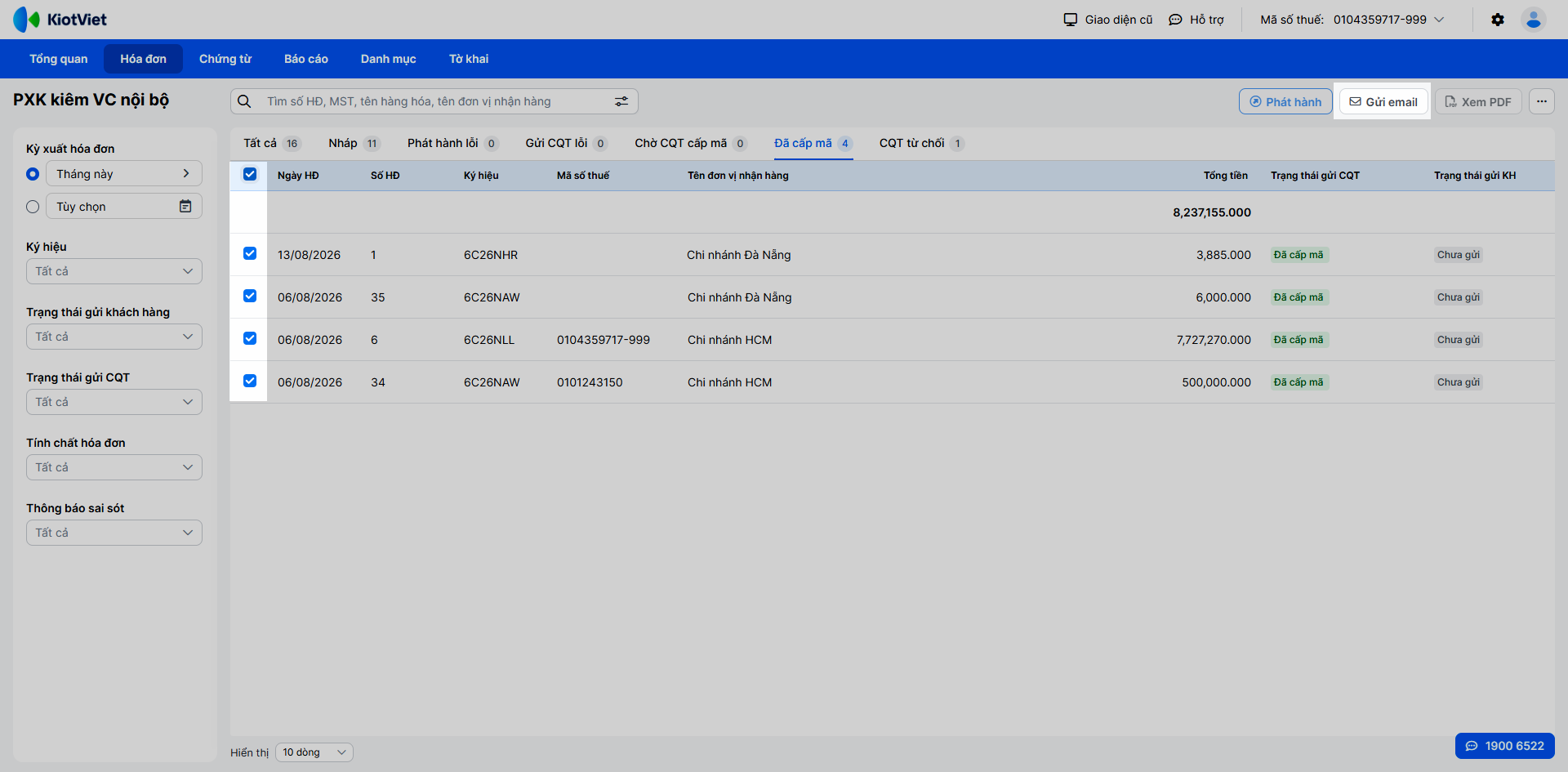Viewport: 1568px width, 772px height.
Task: Focus the invoice search input field
Action: (434, 101)
